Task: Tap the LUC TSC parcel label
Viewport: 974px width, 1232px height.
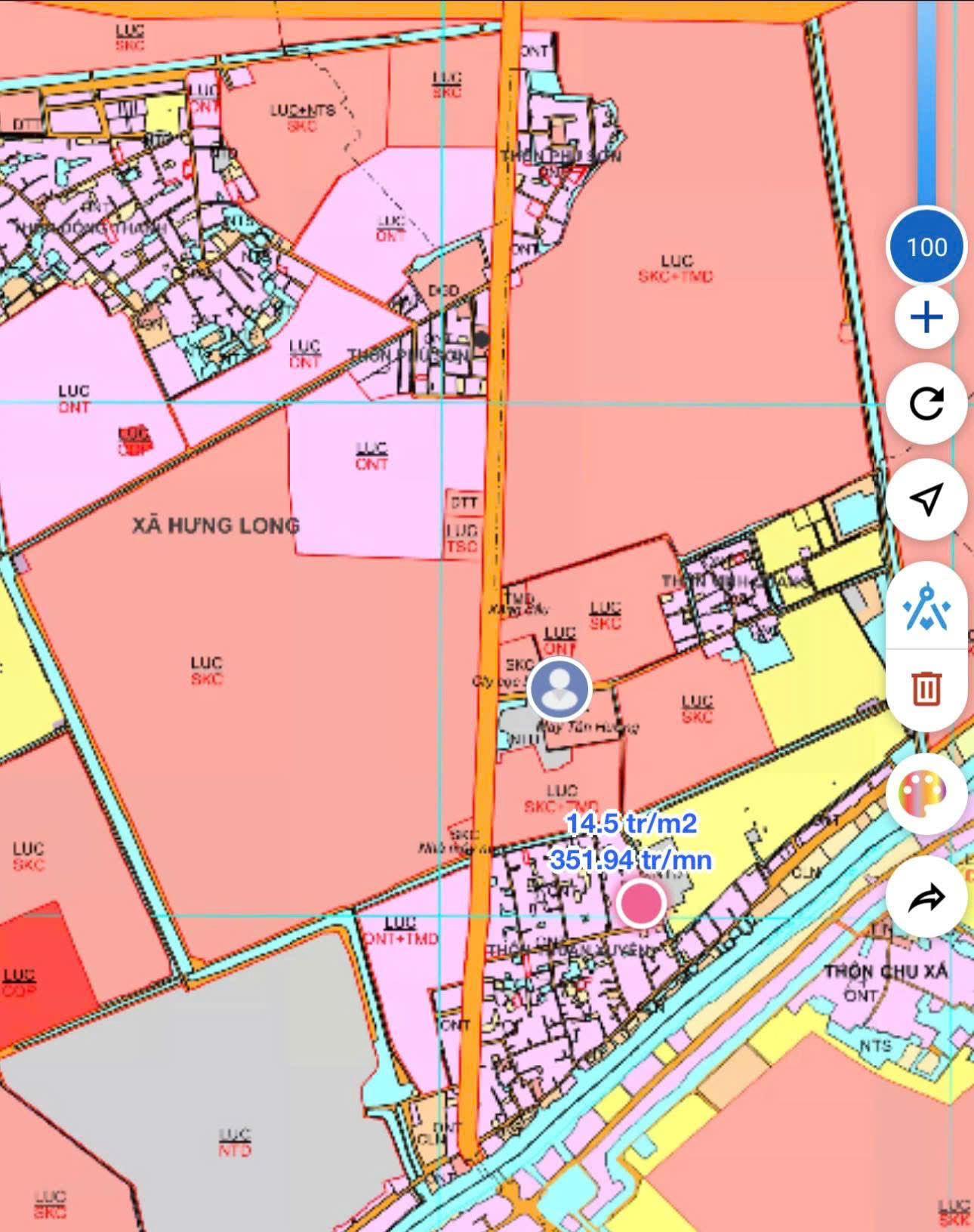Action: pyautogui.click(x=462, y=538)
